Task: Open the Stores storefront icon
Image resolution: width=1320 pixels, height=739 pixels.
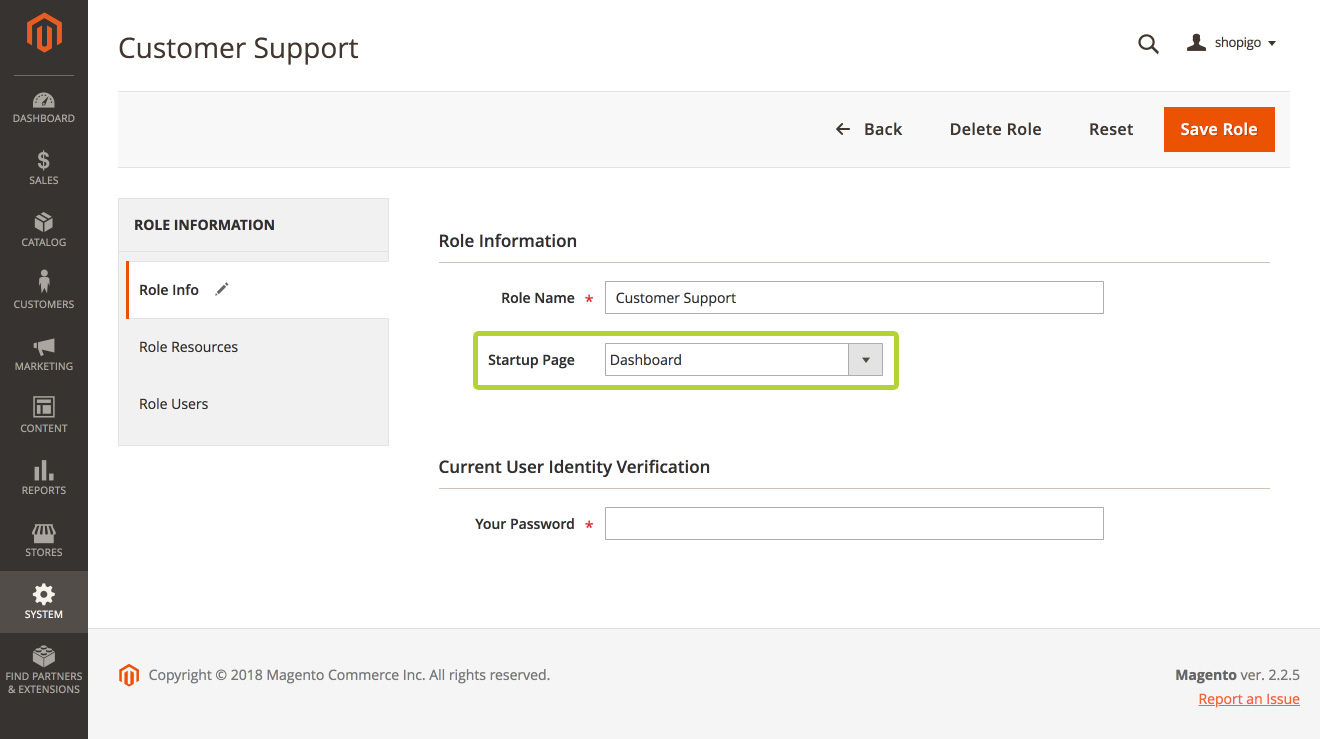Action: tap(44, 533)
